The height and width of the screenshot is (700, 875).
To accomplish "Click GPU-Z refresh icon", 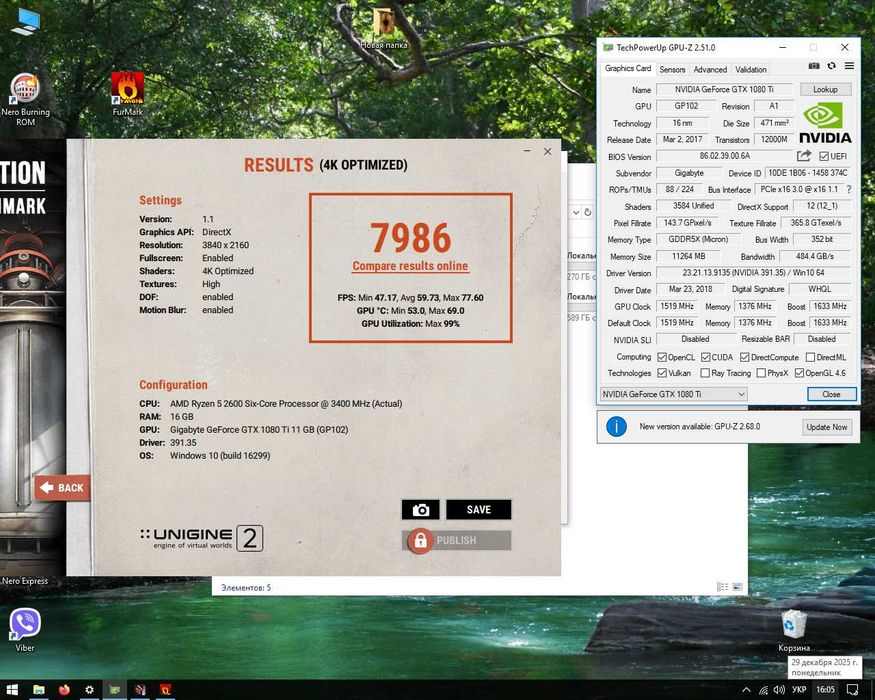I will 831,66.
